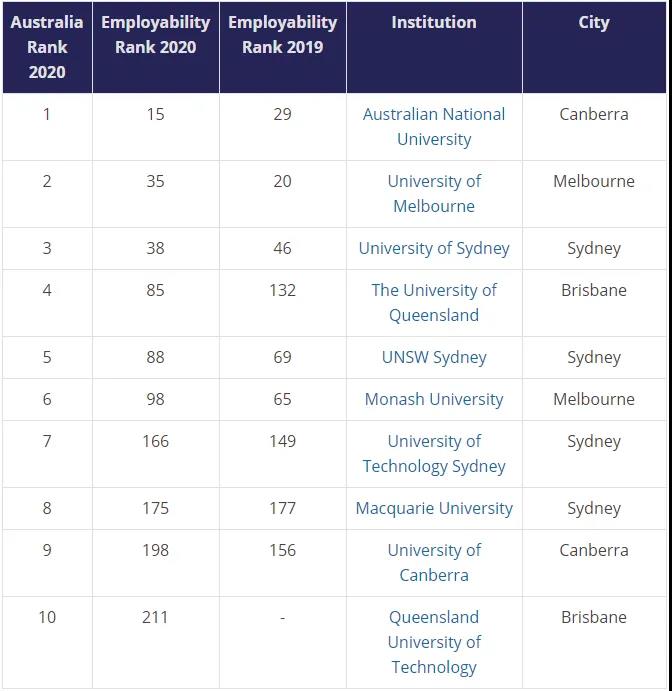The height and width of the screenshot is (691, 672).
Task: Select the 2020 rank value 38
Action: 156,248
